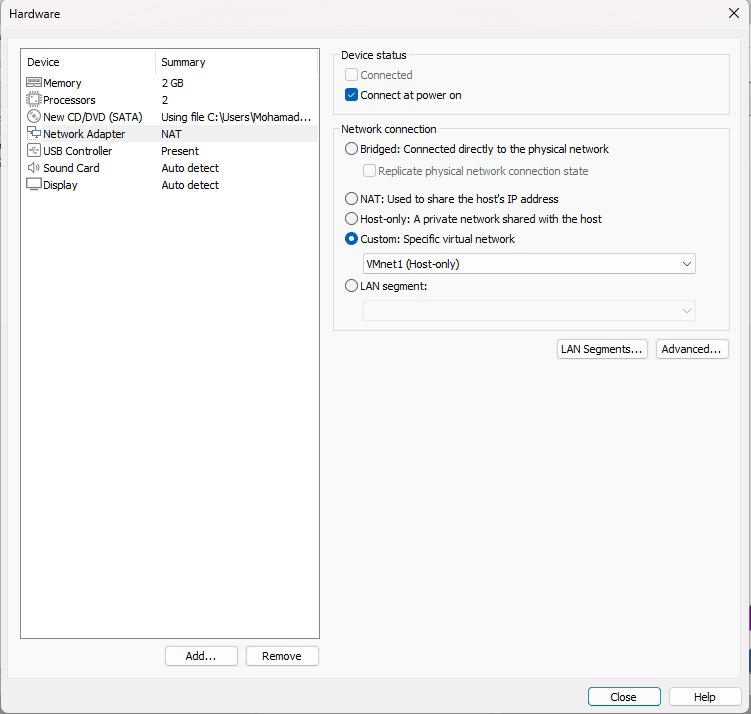Image resolution: width=751 pixels, height=714 pixels.
Task: Select the Bridged network radio button
Action: (x=351, y=149)
